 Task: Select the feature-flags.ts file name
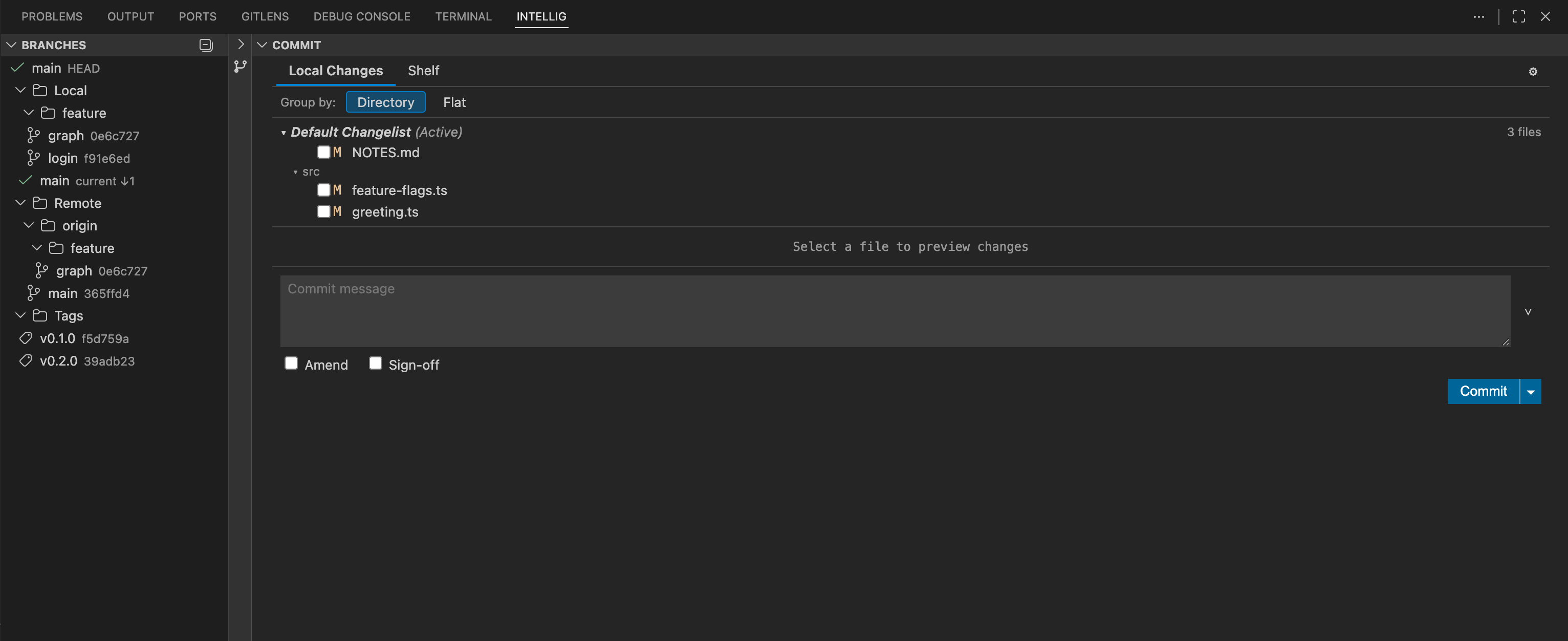pyautogui.click(x=399, y=190)
